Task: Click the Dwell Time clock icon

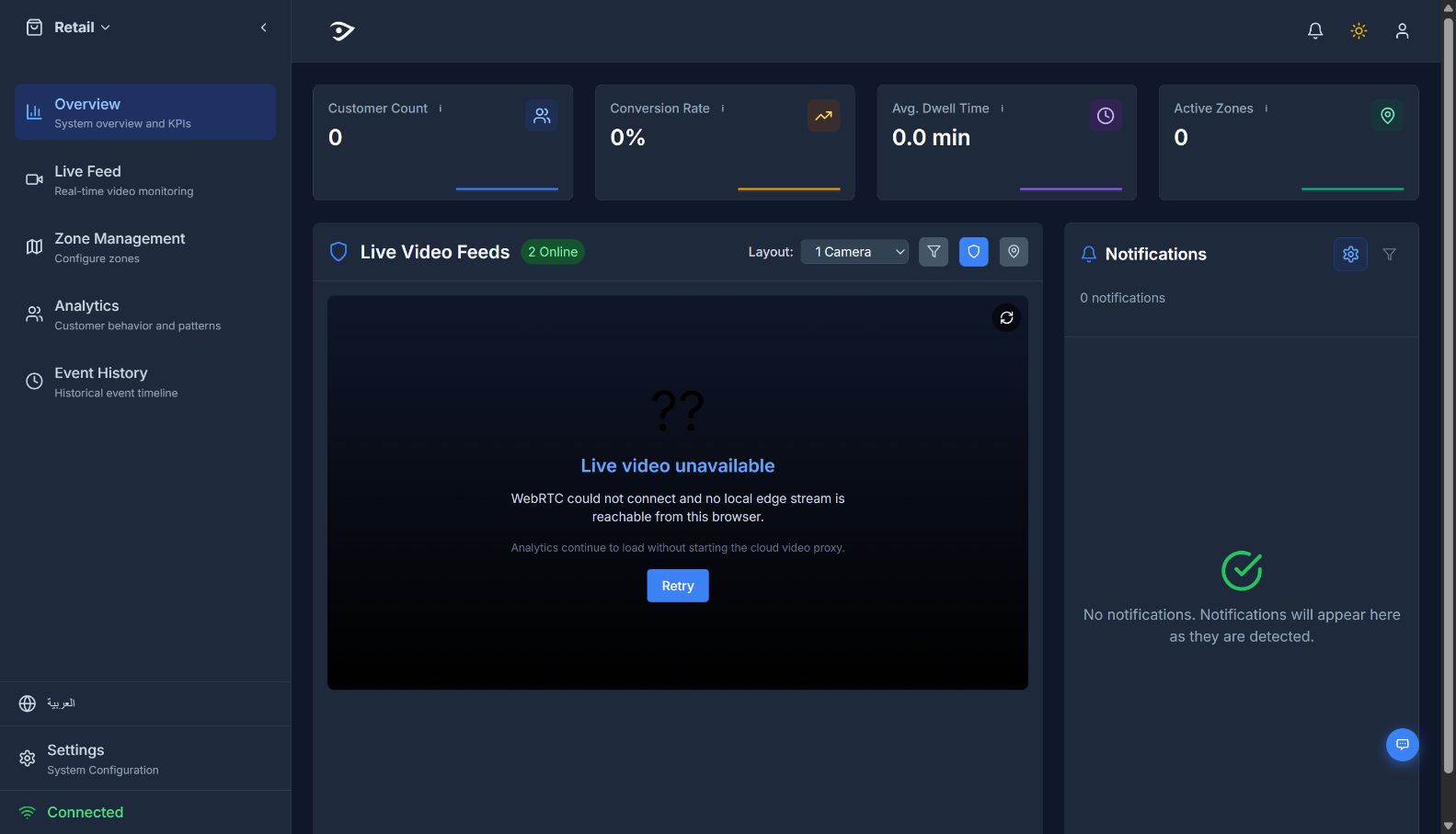Action: tap(1106, 116)
